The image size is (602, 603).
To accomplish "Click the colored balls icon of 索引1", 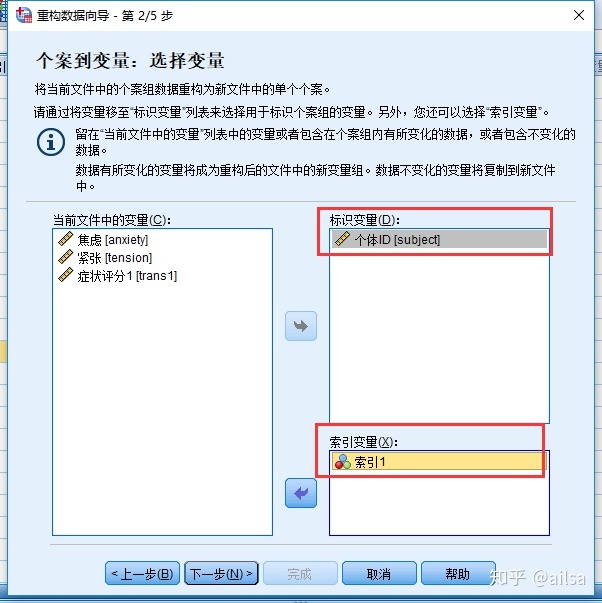I will pos(342,462).
